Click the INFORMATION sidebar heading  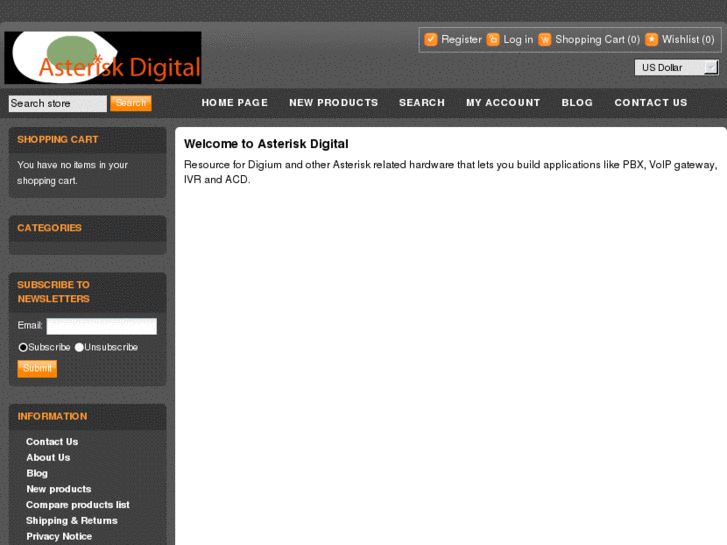point(52,417)
